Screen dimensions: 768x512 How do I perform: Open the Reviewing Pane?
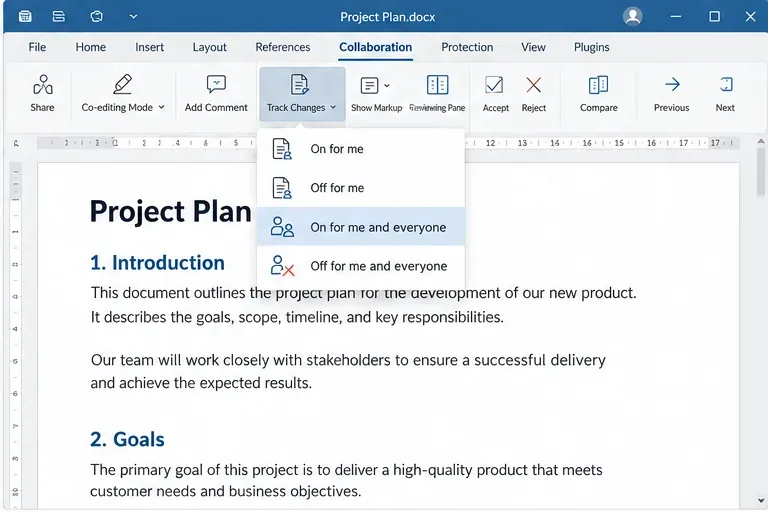click(x=437, y=93)
